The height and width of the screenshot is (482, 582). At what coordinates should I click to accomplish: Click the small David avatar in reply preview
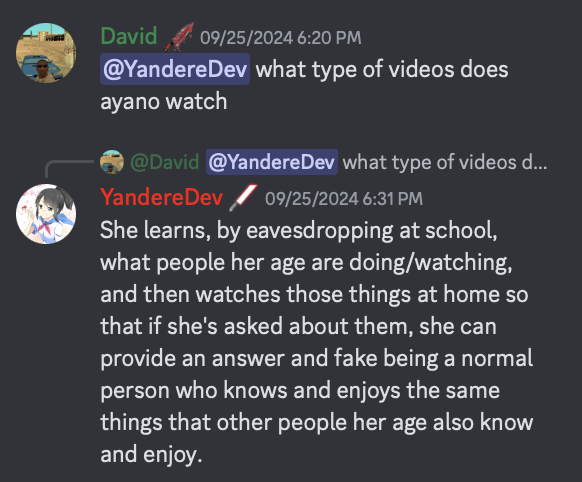tap(112, 162)
